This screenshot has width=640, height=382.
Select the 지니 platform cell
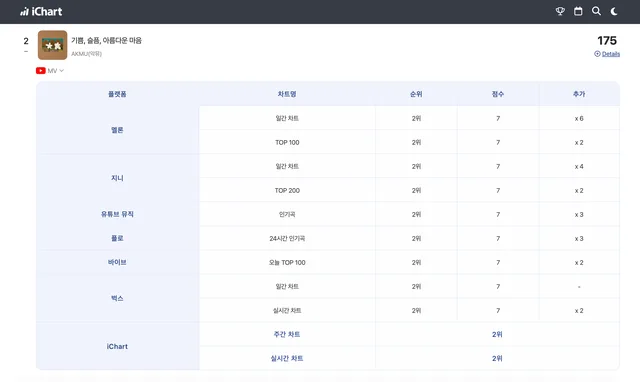(x=117, y=178)
